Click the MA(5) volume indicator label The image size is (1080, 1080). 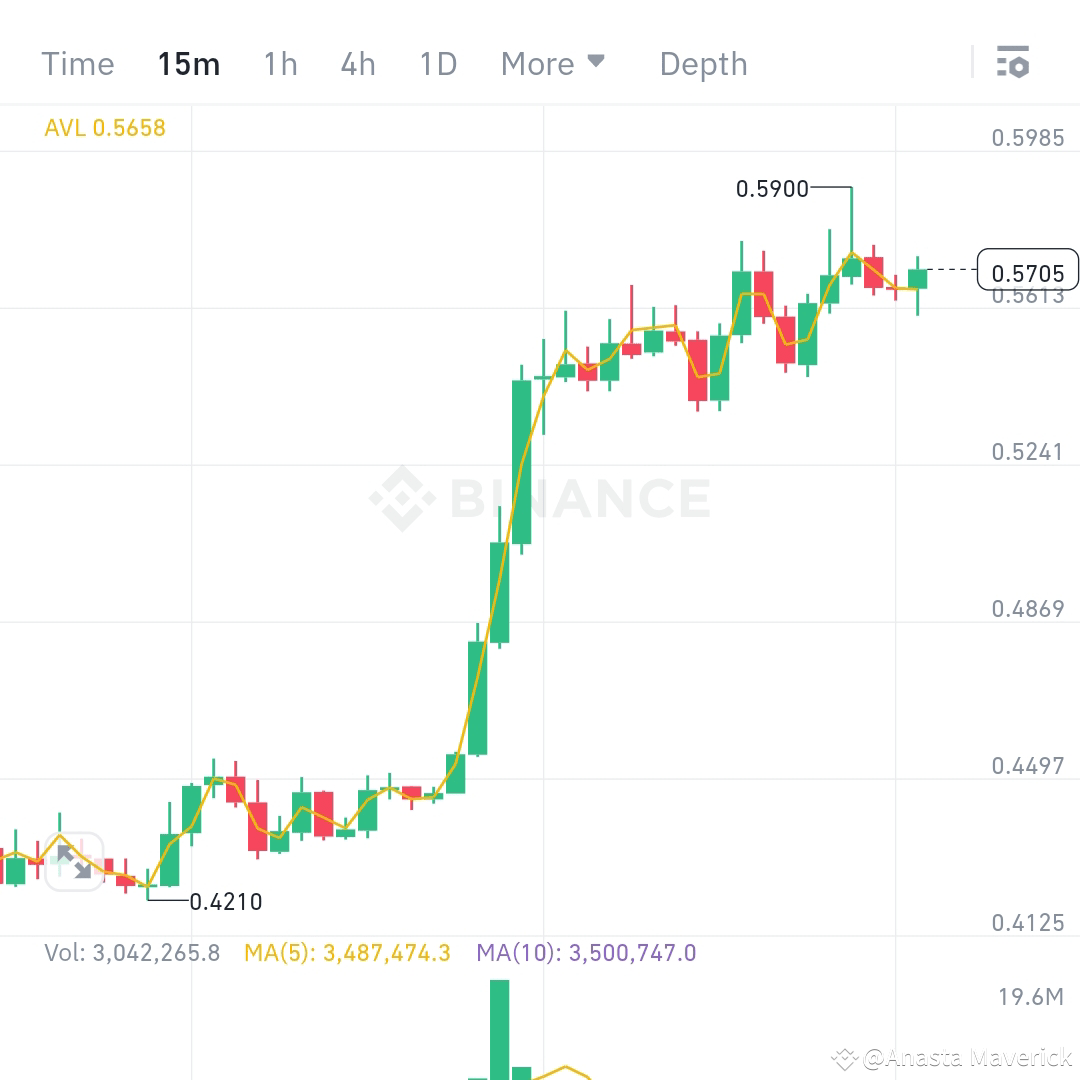point(347,953)
